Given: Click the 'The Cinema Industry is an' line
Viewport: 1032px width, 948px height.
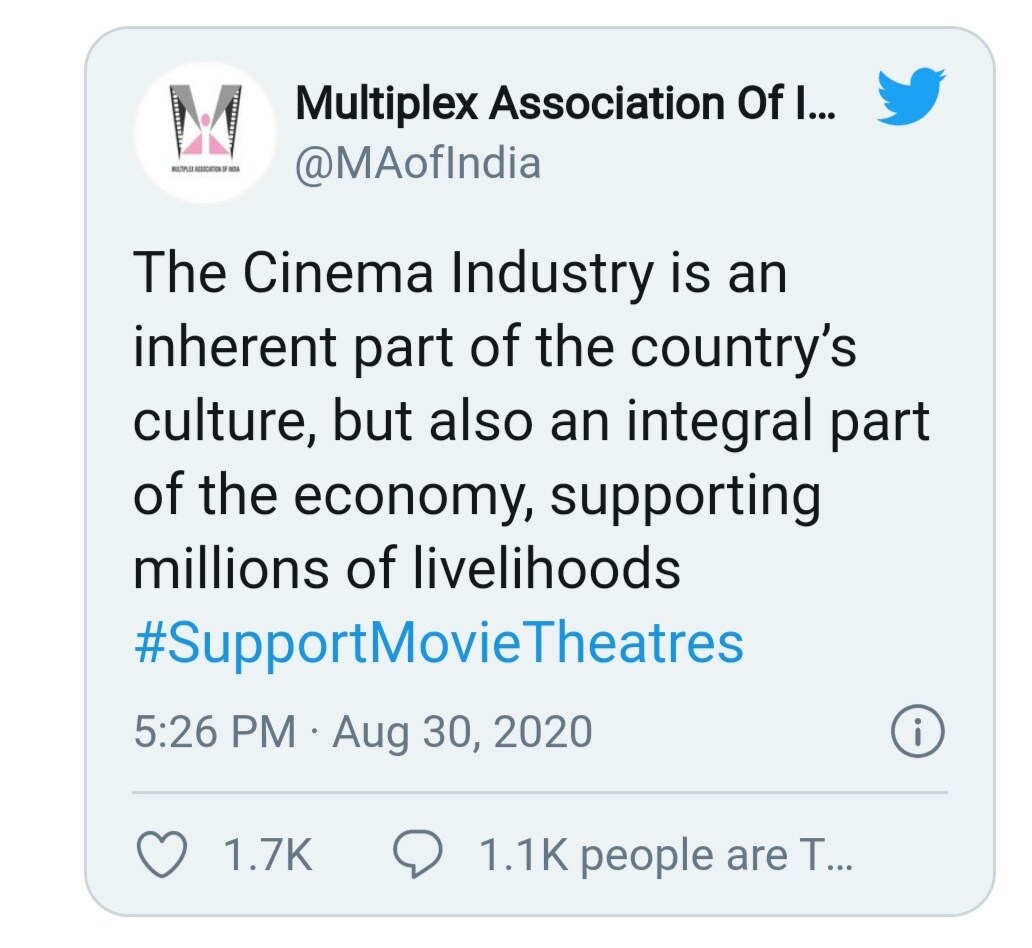Looking at the screenshot, I should coord(460,273).
